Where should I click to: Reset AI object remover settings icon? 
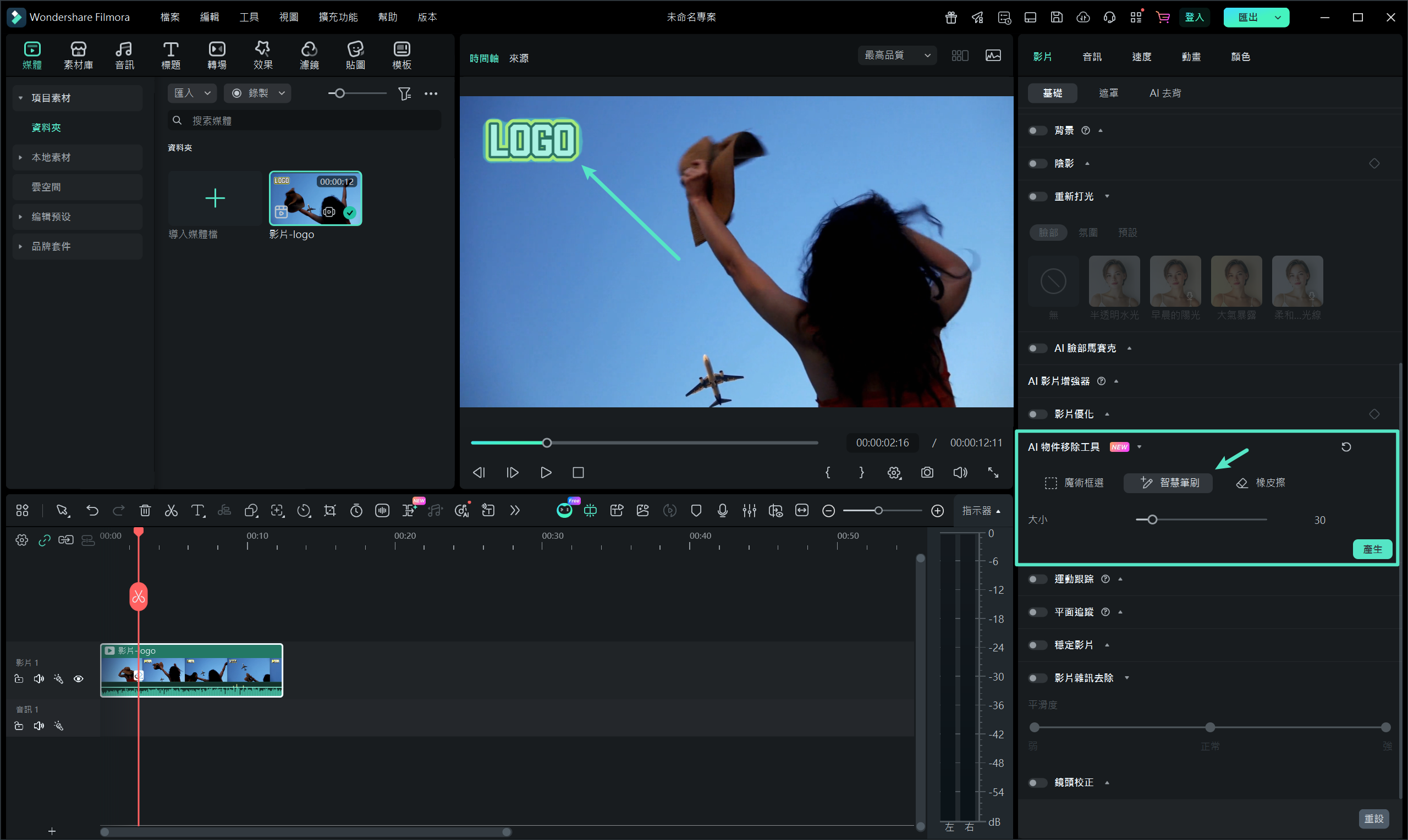coord(1346,447)
